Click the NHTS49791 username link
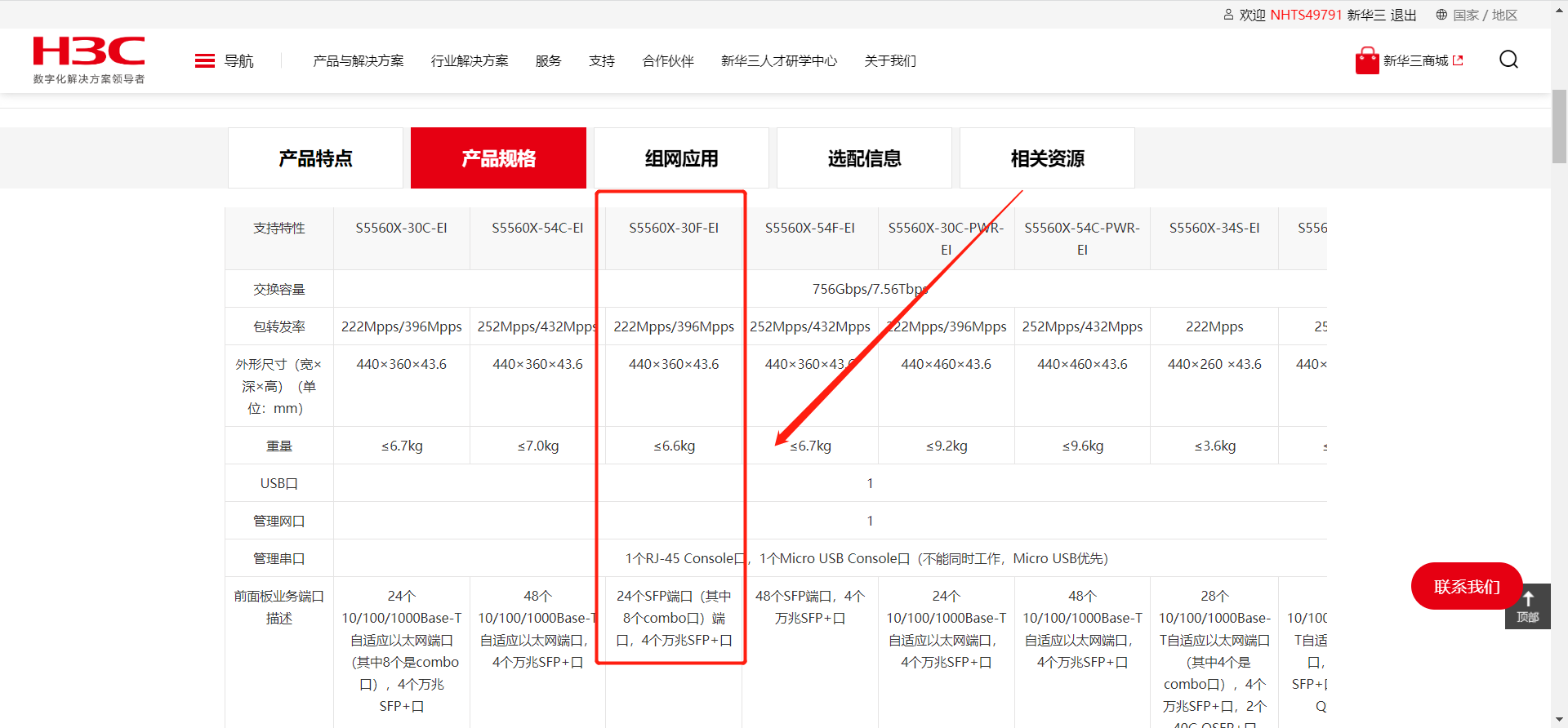This screenshot has width=1568, height=728. pyautogui.click(x=1306, y=15)
